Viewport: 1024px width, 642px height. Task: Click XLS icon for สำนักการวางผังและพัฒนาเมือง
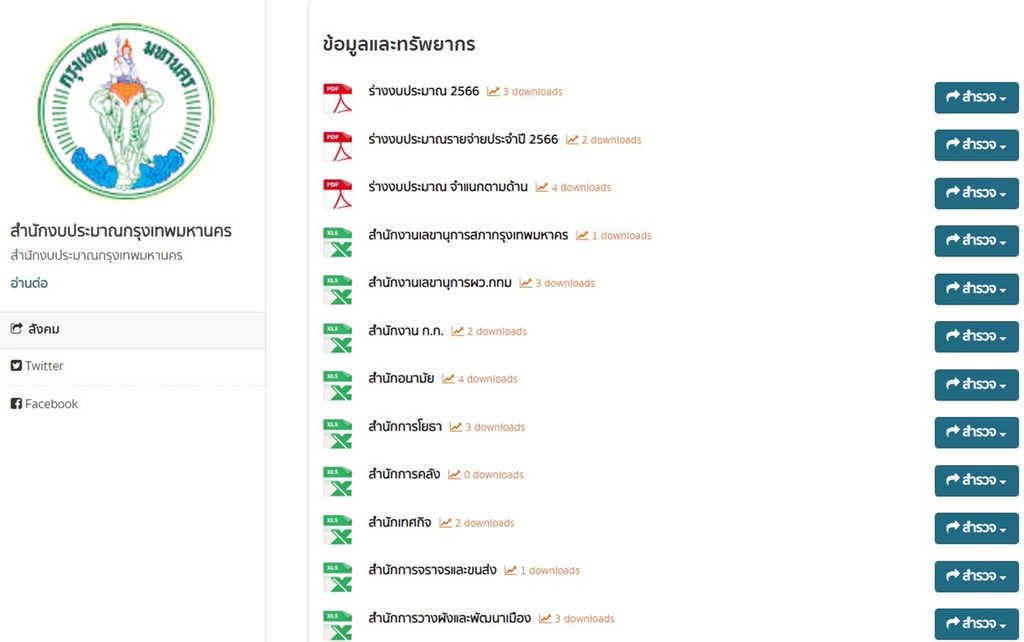[x=338, y=625]
